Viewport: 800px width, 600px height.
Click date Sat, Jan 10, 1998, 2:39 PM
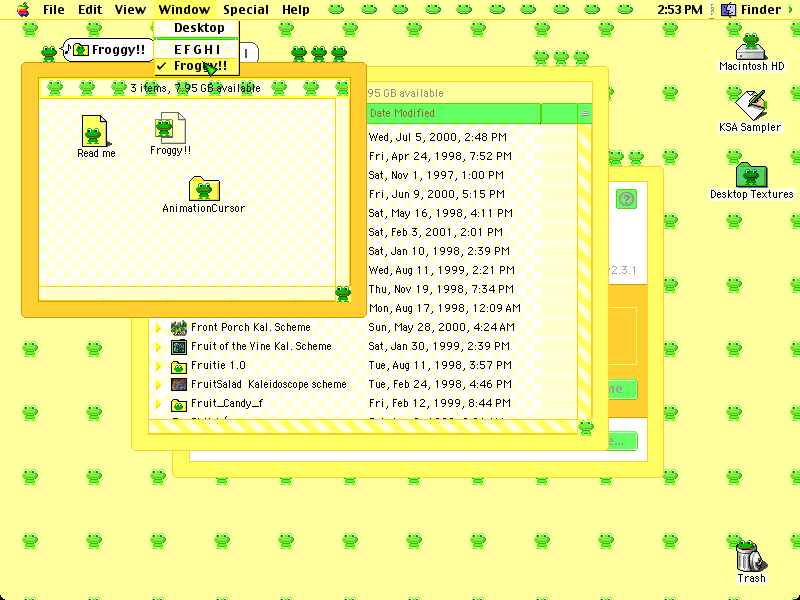(x=439, y=251)
